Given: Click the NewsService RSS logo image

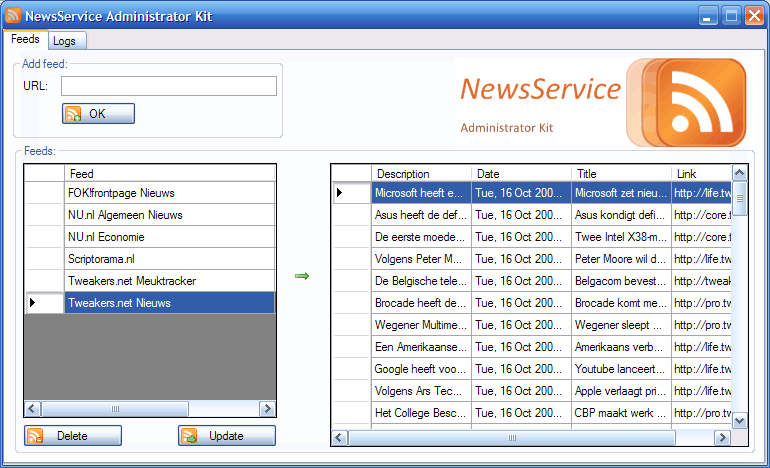Looking at the screenshot, I should (687, 102).
